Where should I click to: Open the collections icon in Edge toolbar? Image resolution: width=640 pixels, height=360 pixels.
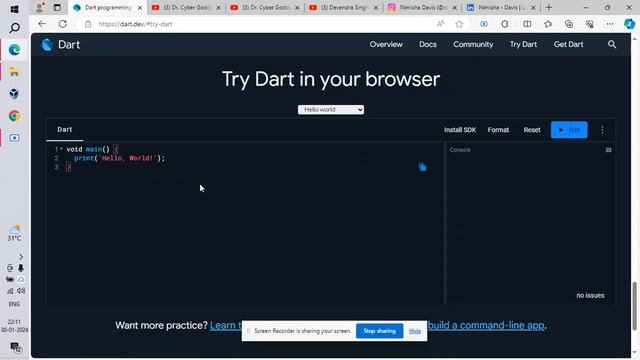[569, 24]
